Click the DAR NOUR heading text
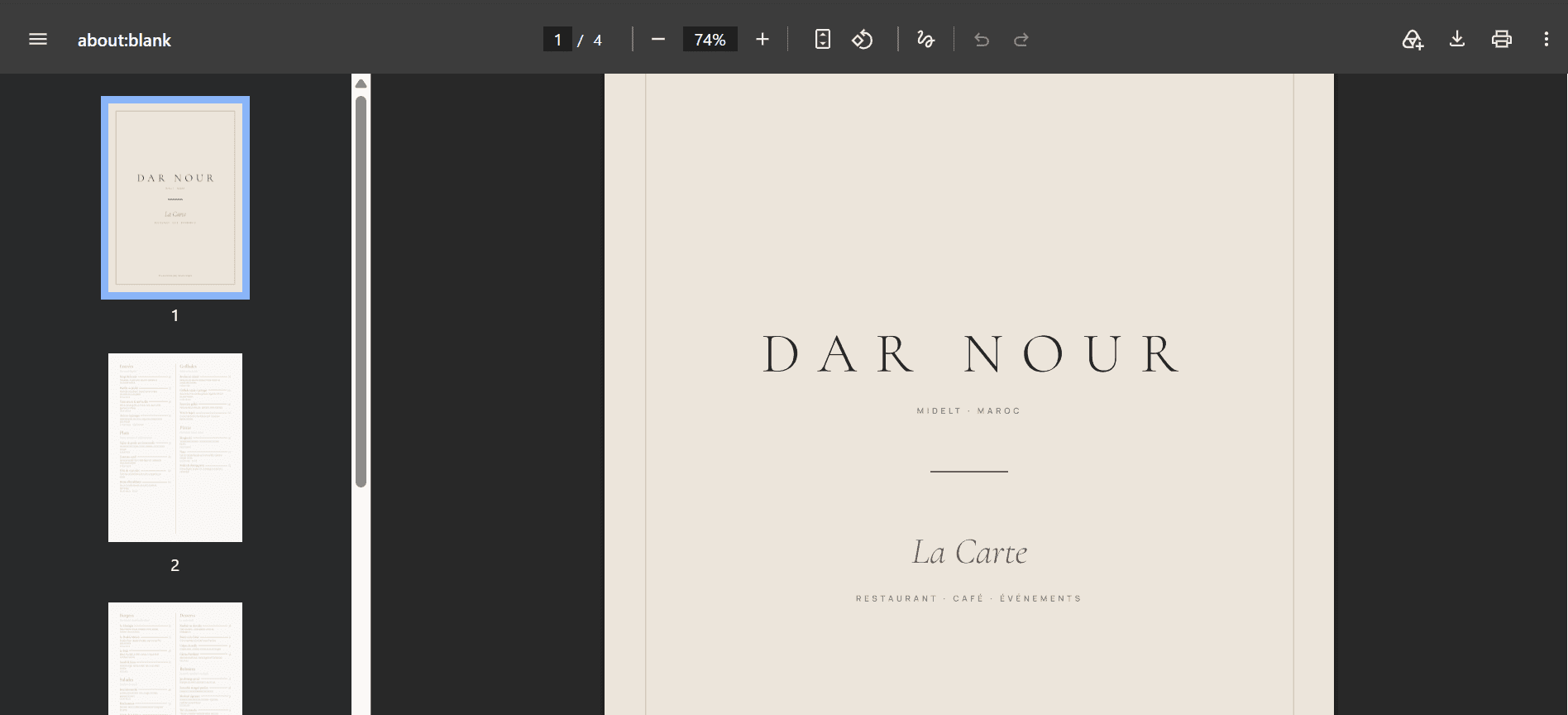Viewport: 1568px width, 715px height. click(969, 354)
